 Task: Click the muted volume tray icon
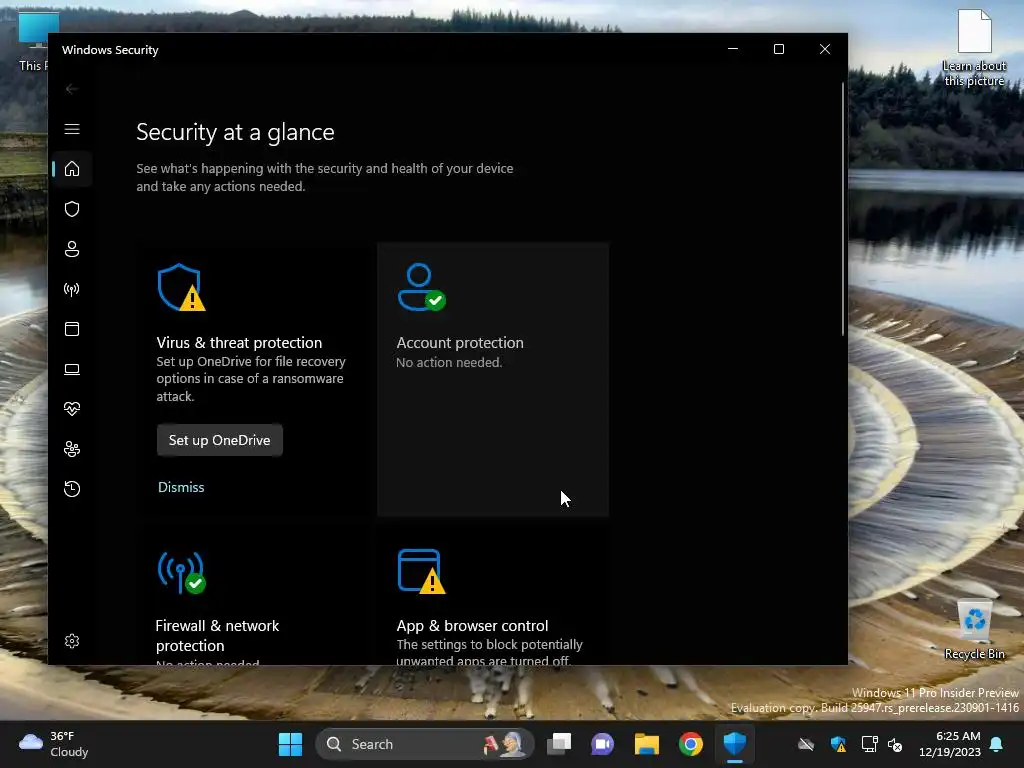pyautogui.click(x=895, y=744)
